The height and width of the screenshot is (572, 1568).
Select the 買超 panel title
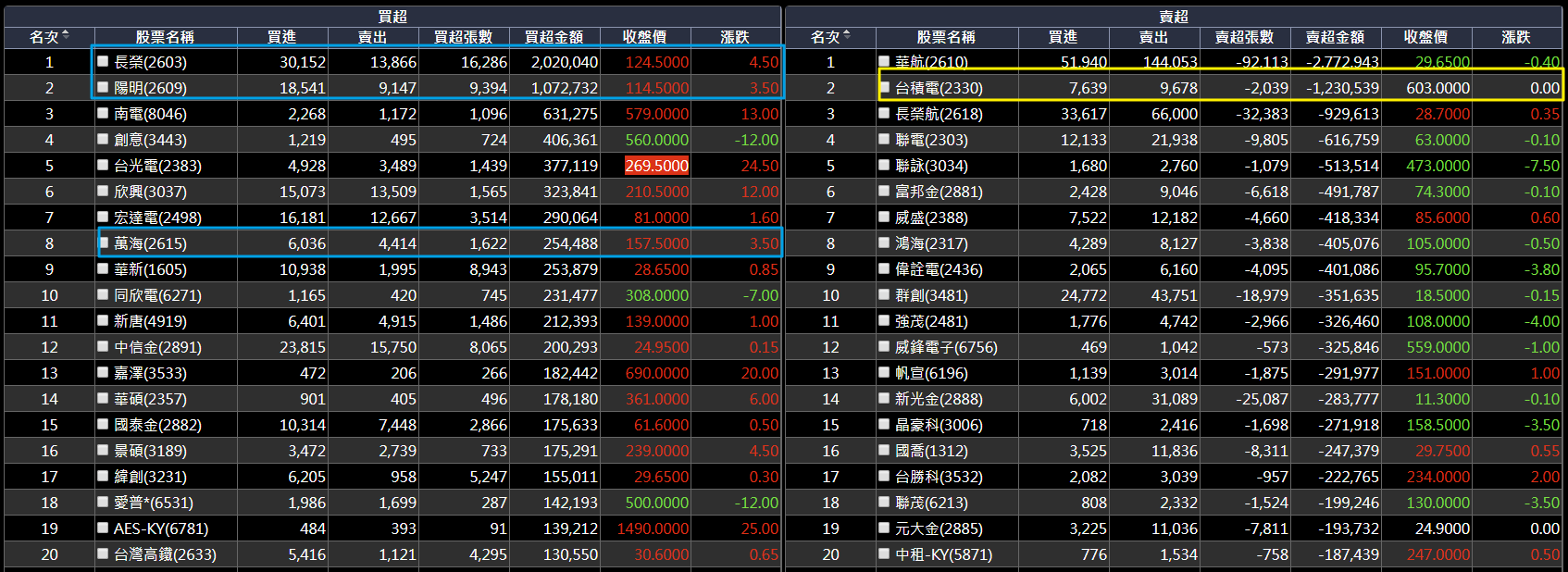point(392,17)
